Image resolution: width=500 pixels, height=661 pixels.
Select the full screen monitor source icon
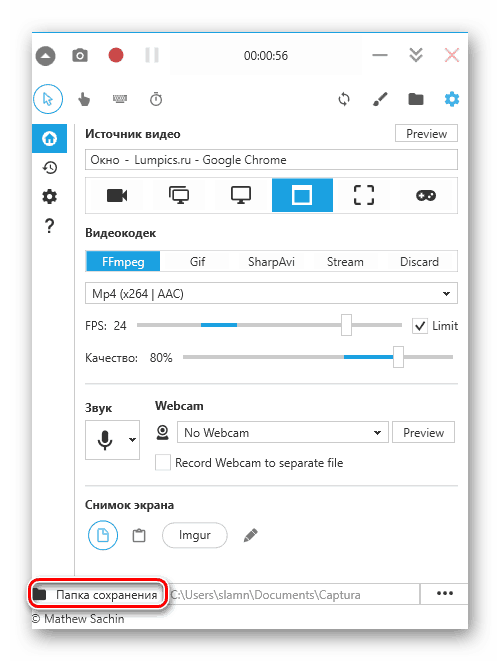(241, 196)
